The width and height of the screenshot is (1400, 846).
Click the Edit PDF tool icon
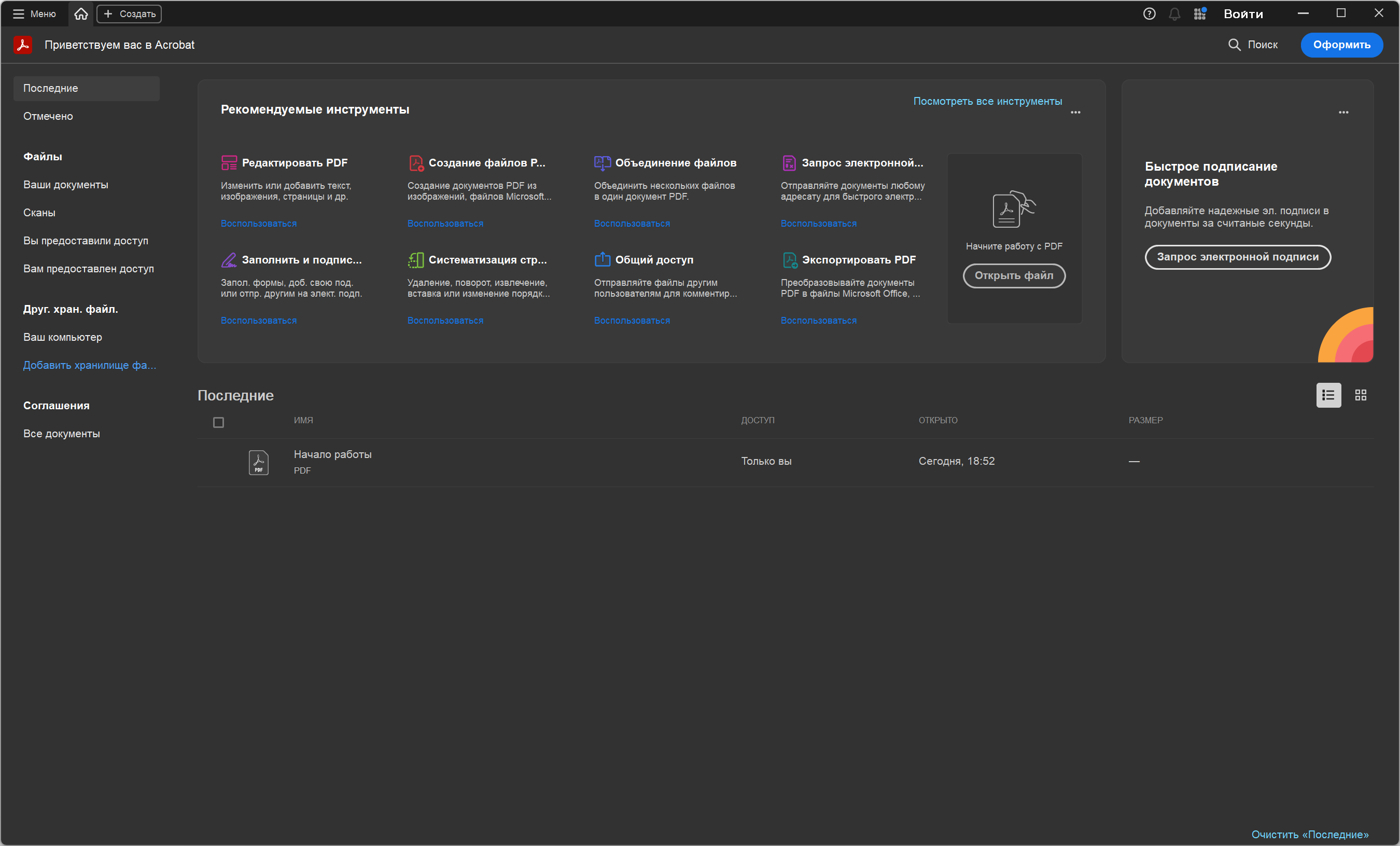tap(229, 162)
